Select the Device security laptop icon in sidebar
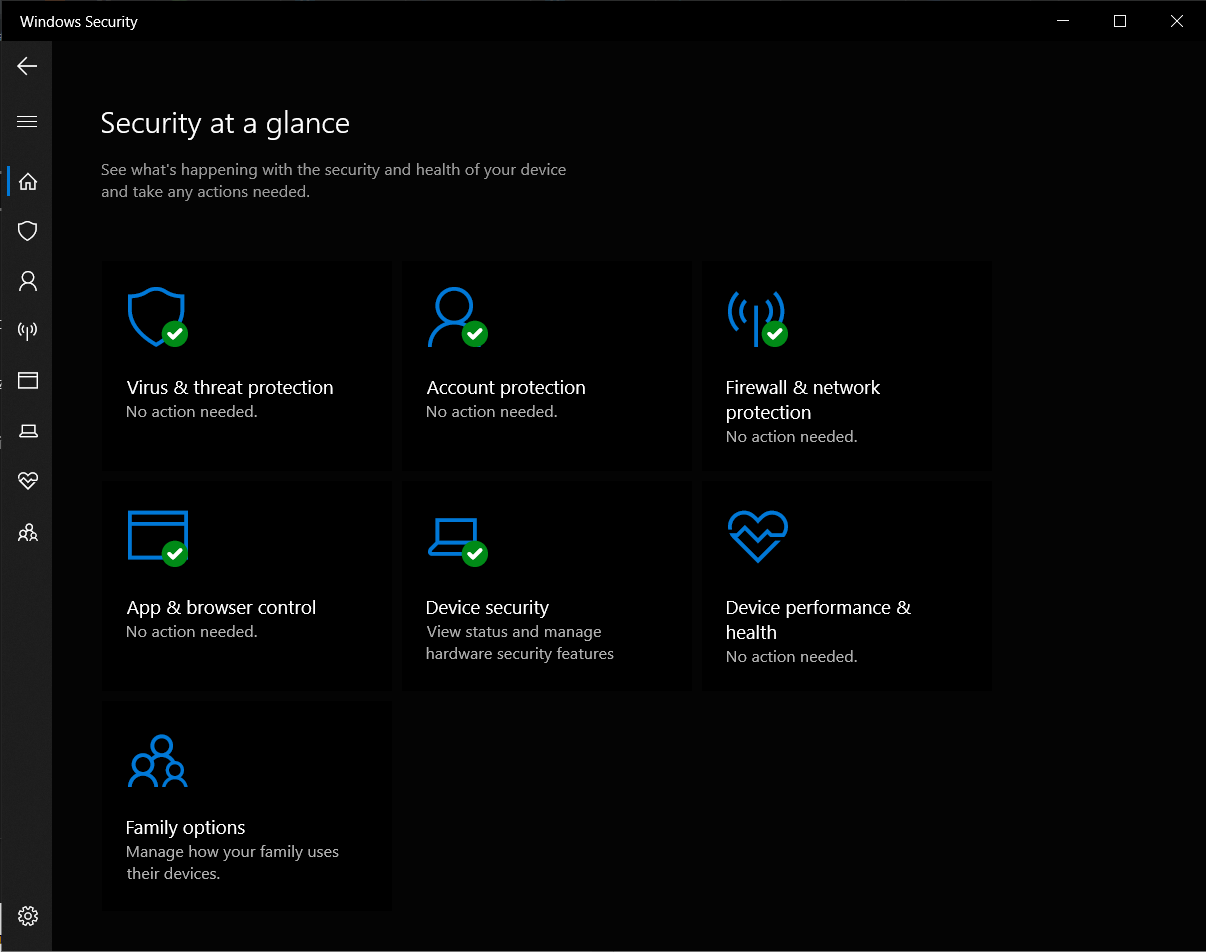 coord(27,431)
